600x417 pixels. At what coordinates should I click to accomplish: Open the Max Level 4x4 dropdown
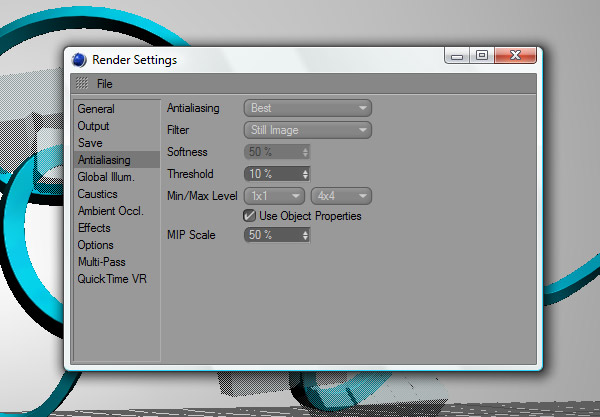341,196
